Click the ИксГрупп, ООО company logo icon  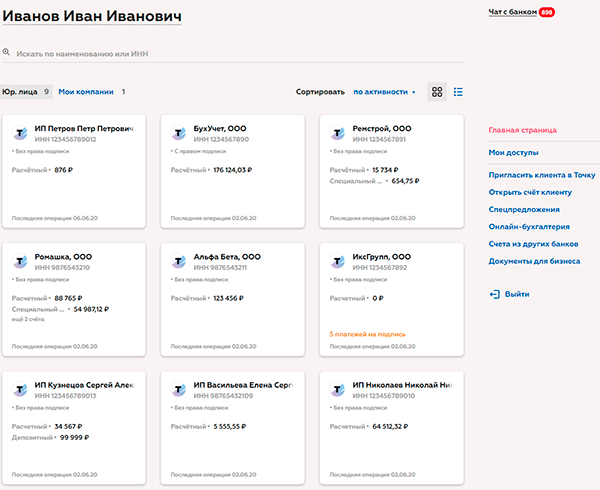[338, 261]
